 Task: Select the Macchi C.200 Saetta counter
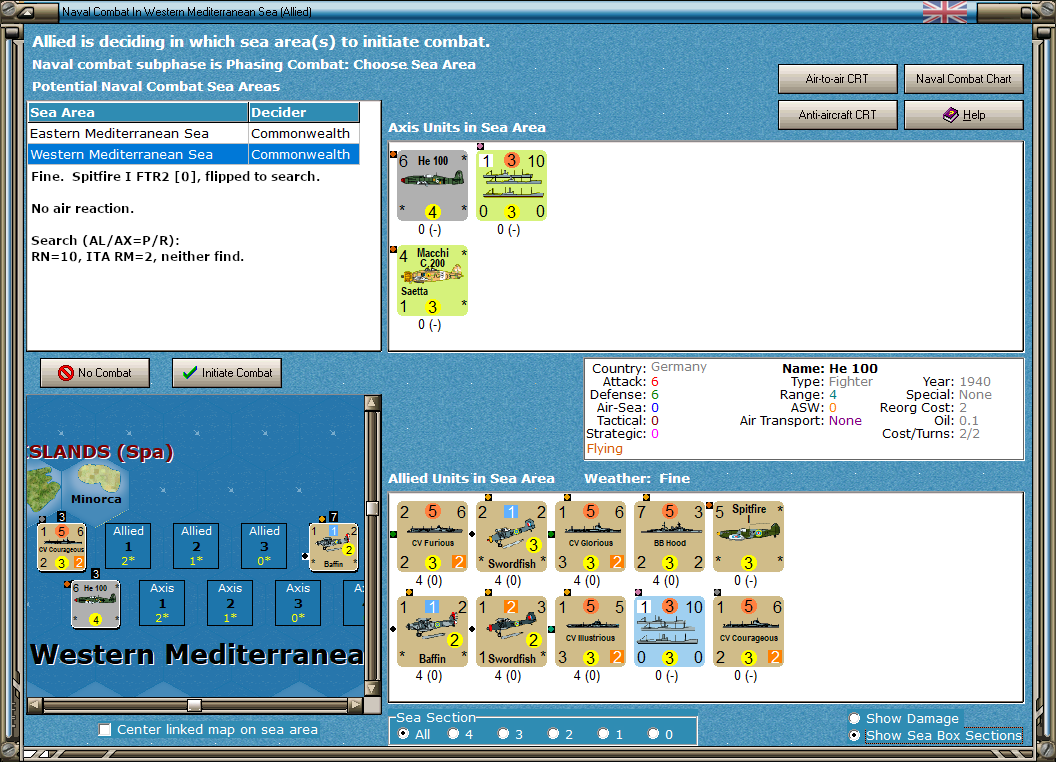click(432, 281)
